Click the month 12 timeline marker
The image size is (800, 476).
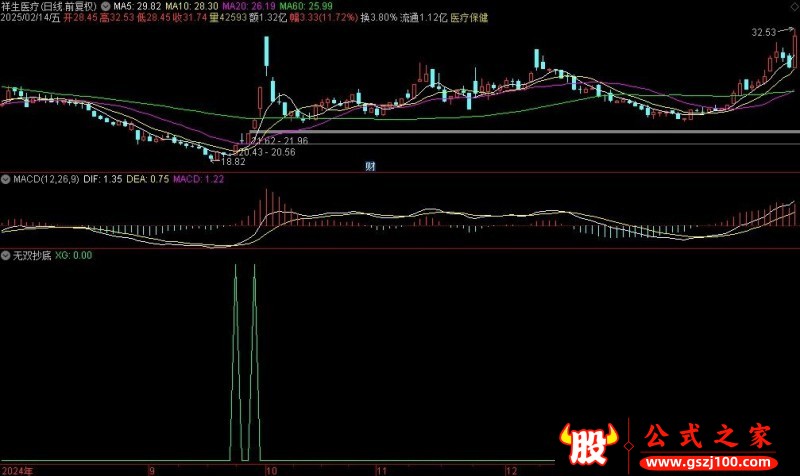pyautogui.click(x=511, y=470)
